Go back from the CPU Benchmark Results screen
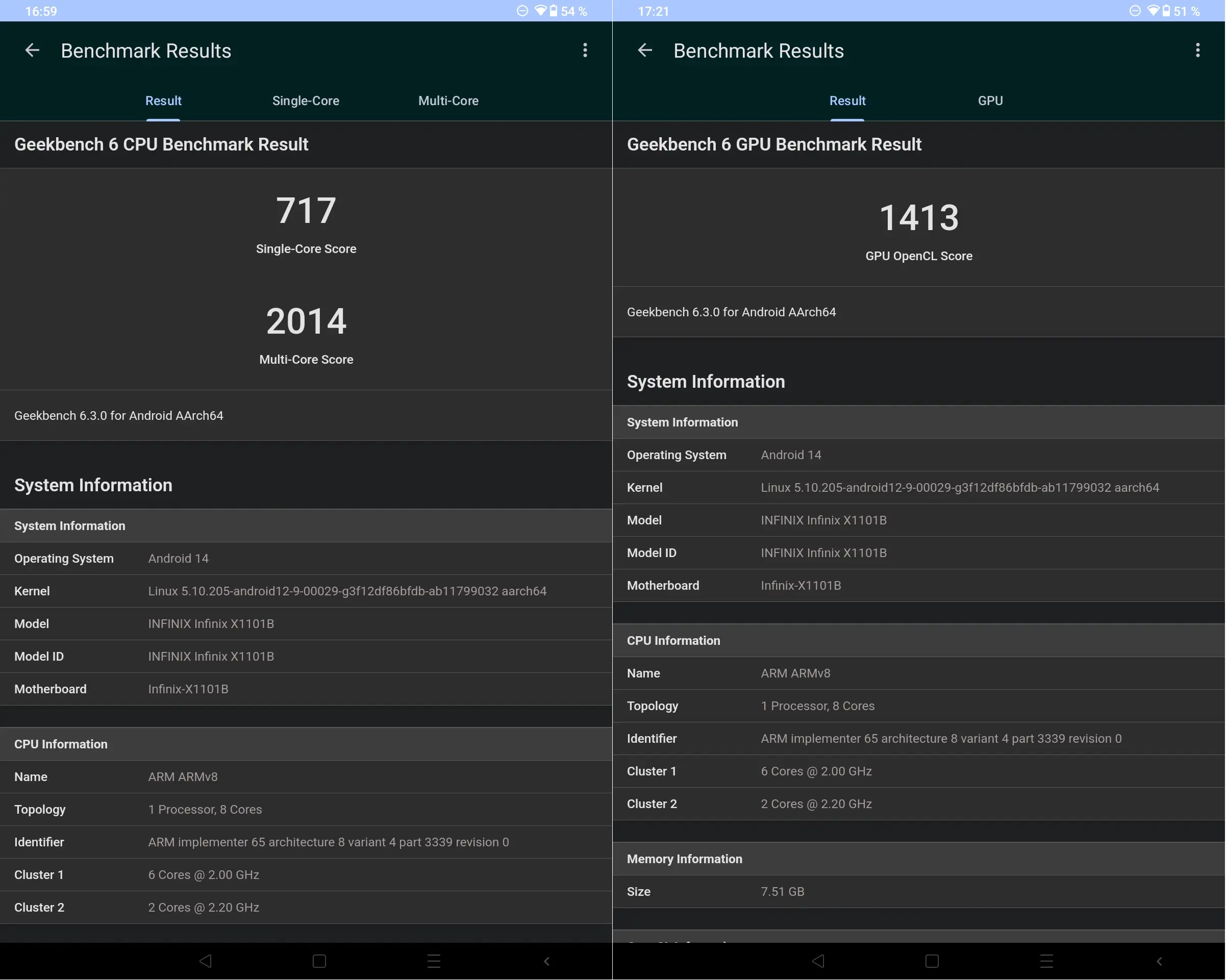1226x980 pixels. pyautogui.click(x=33, y=51)
